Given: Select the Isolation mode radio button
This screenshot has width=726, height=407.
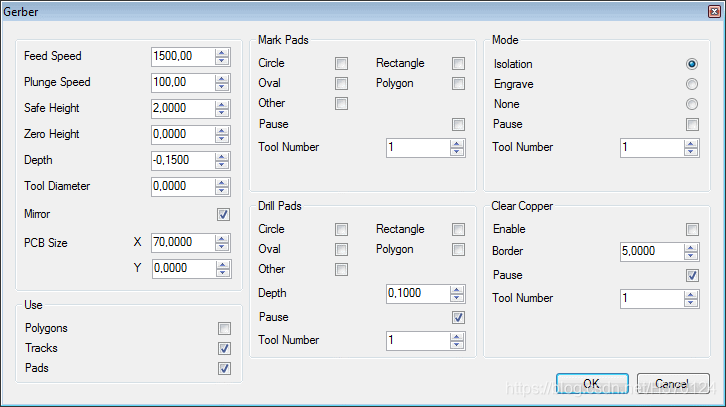Looking at the screenshot, I should [692, 64].
